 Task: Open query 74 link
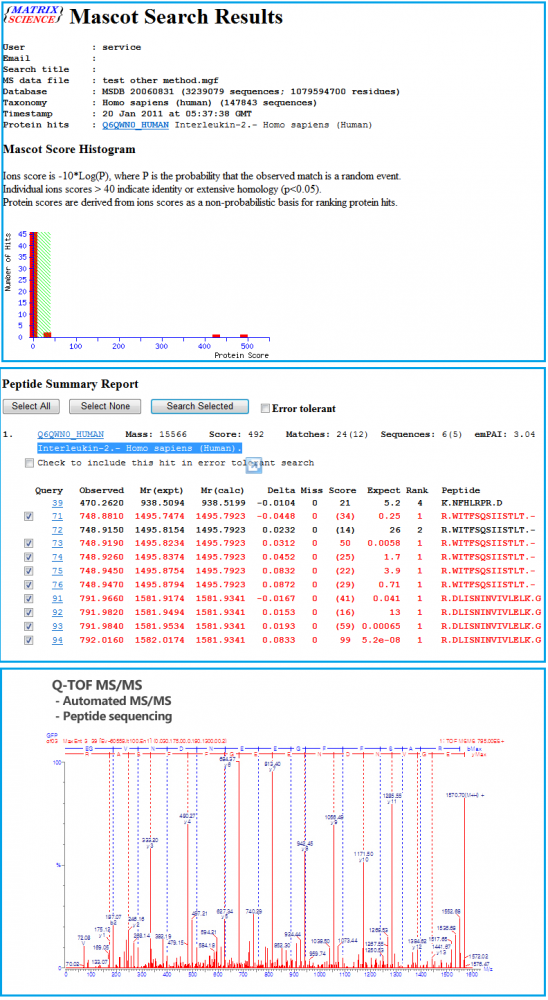pyautogui.click(x=57, y=556)
